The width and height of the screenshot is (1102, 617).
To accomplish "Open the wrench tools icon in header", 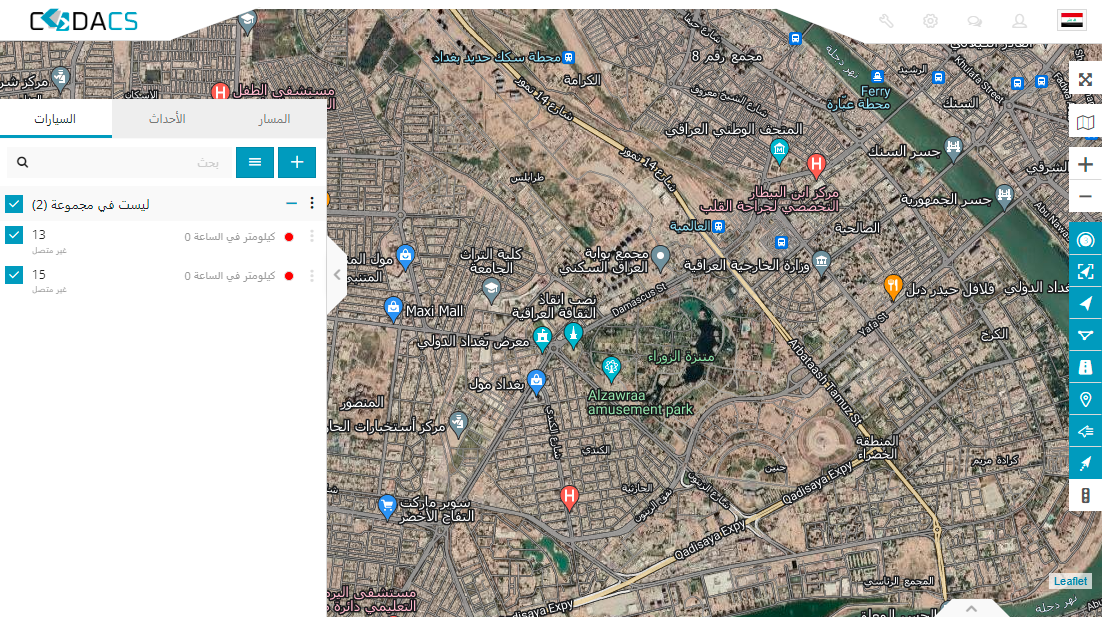I will (886, 21).
